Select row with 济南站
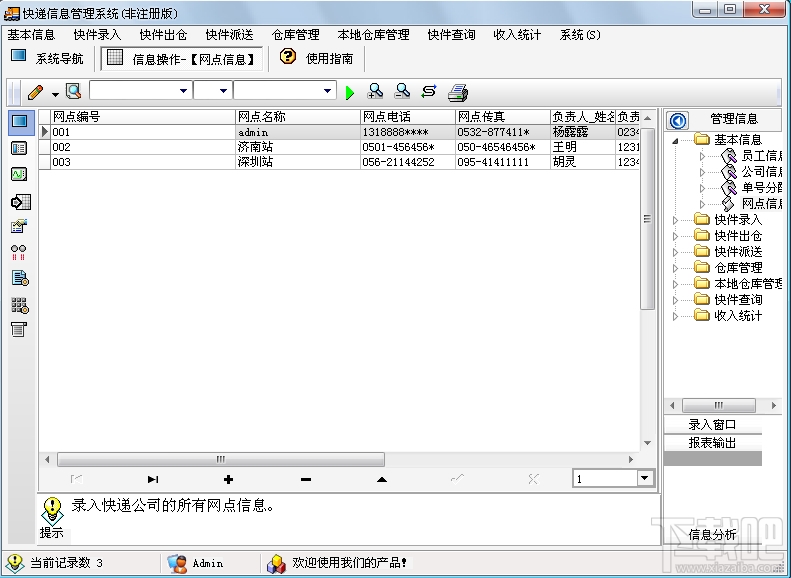 click(x=339, y=147)
